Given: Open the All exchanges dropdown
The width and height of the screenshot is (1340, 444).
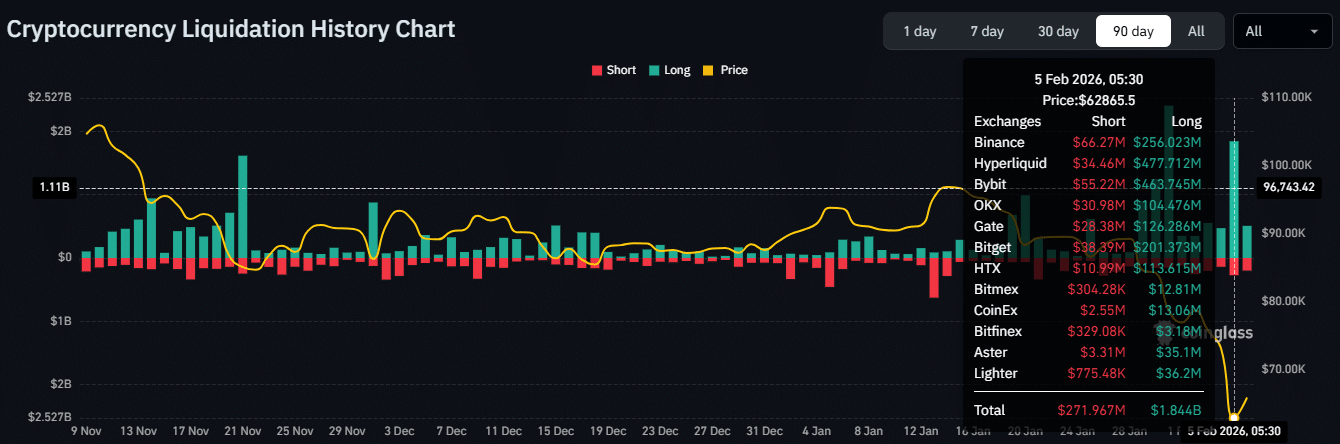Looking at the screenshot, I should tap(1281, 31).
